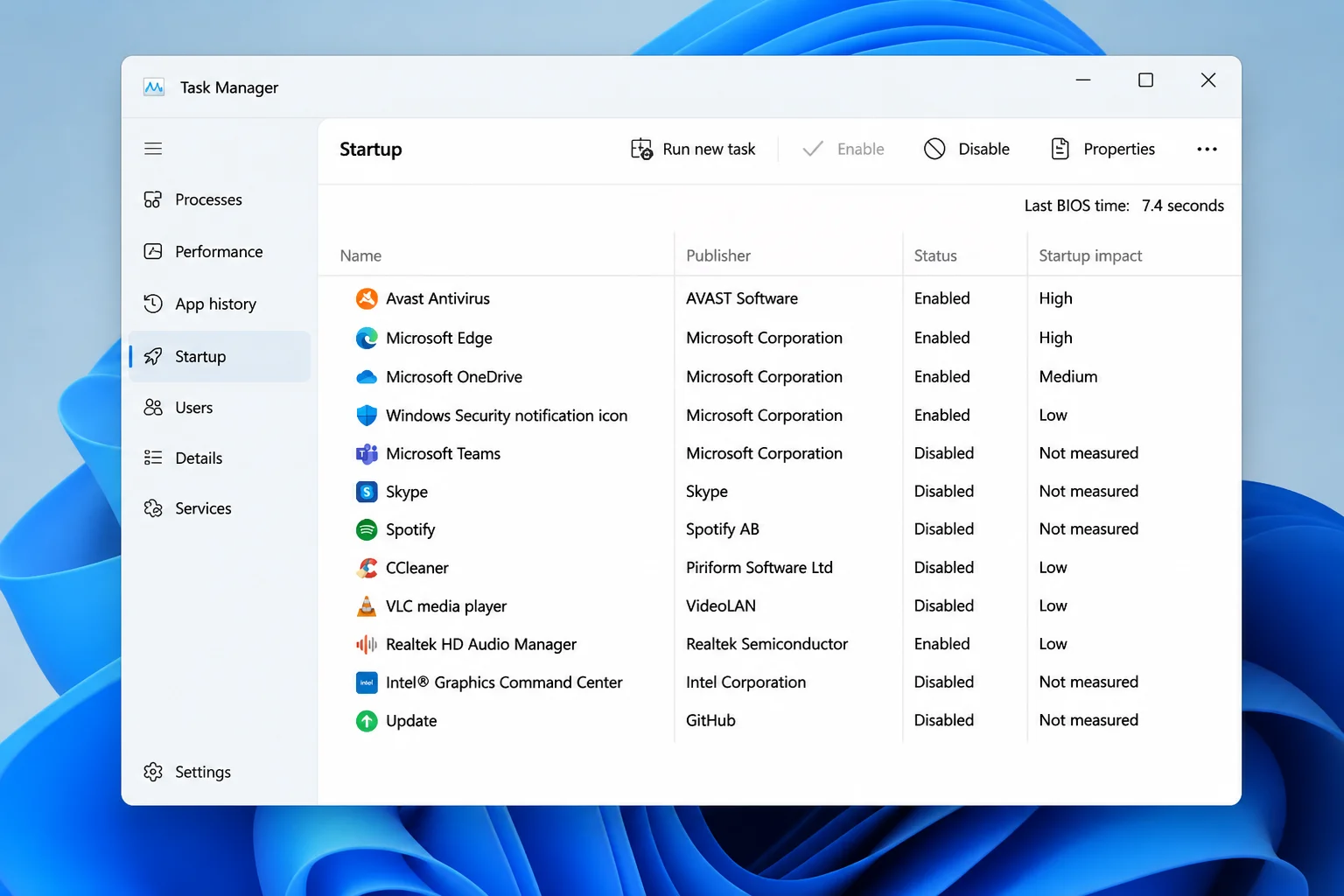Viewport: 1344px width, 896px height.
Task: Select the Microsoft Teams entry name
Action: click(x=443, y=453)
